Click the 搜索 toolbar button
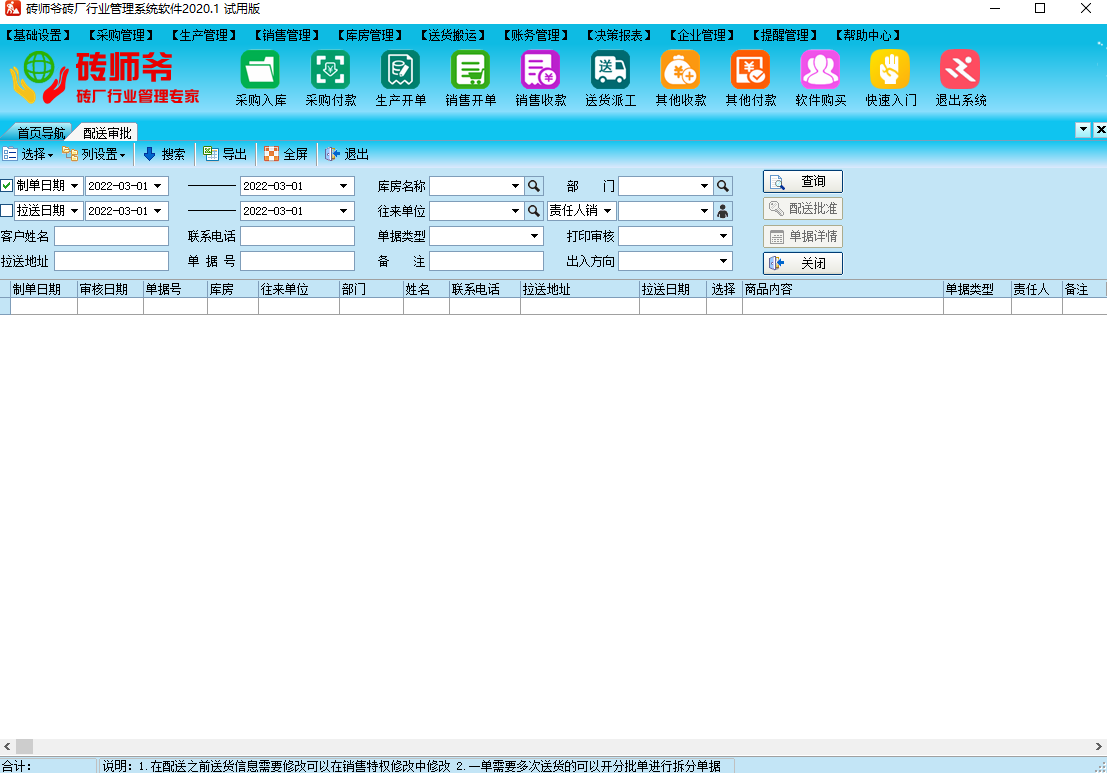Viewport: 1107px width, 773px height. coord(164,154)
